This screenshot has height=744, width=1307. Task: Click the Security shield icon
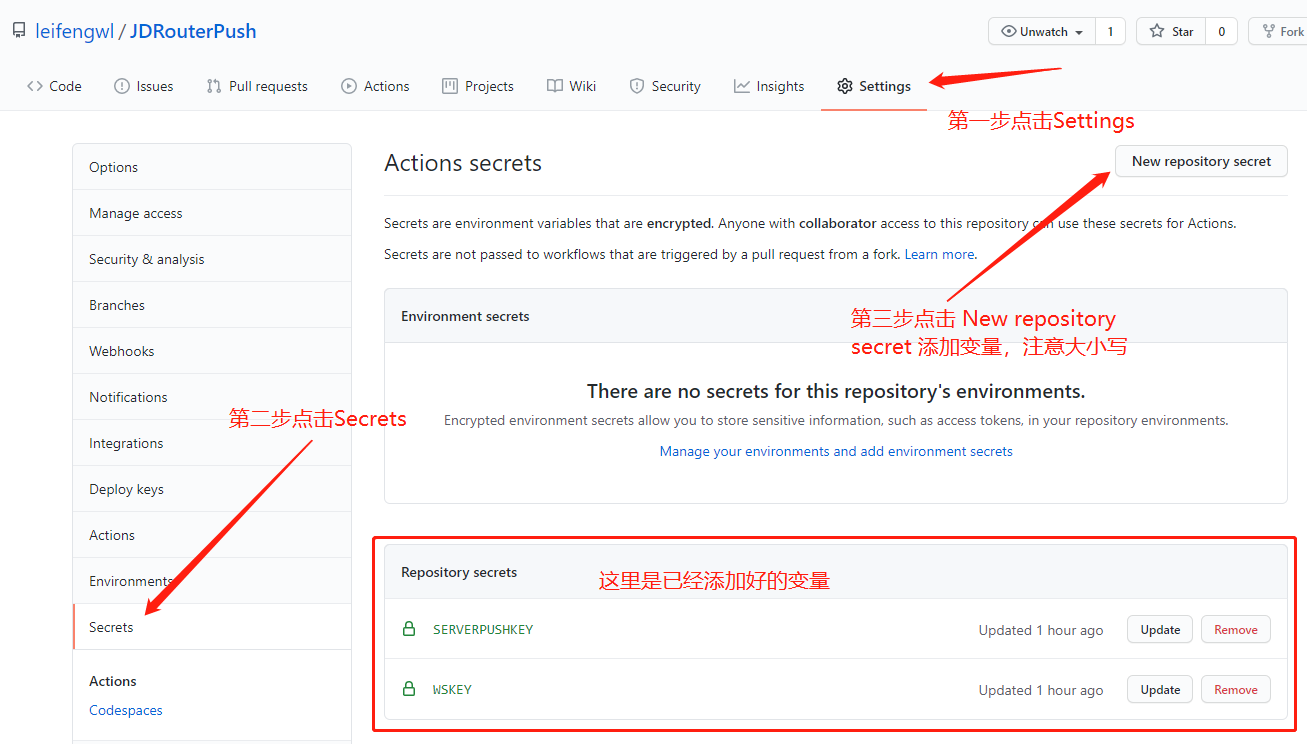tap(637, 86)
